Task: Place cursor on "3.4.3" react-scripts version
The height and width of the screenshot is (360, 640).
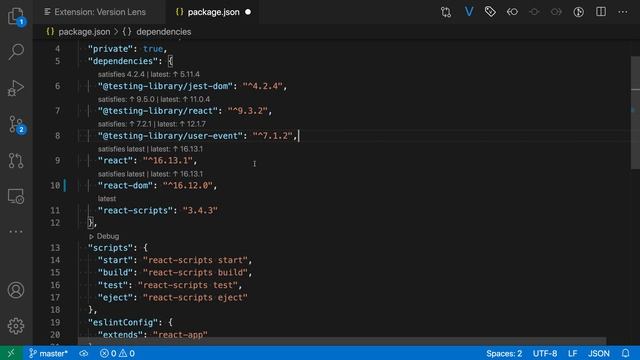Action: coord(200,211)
